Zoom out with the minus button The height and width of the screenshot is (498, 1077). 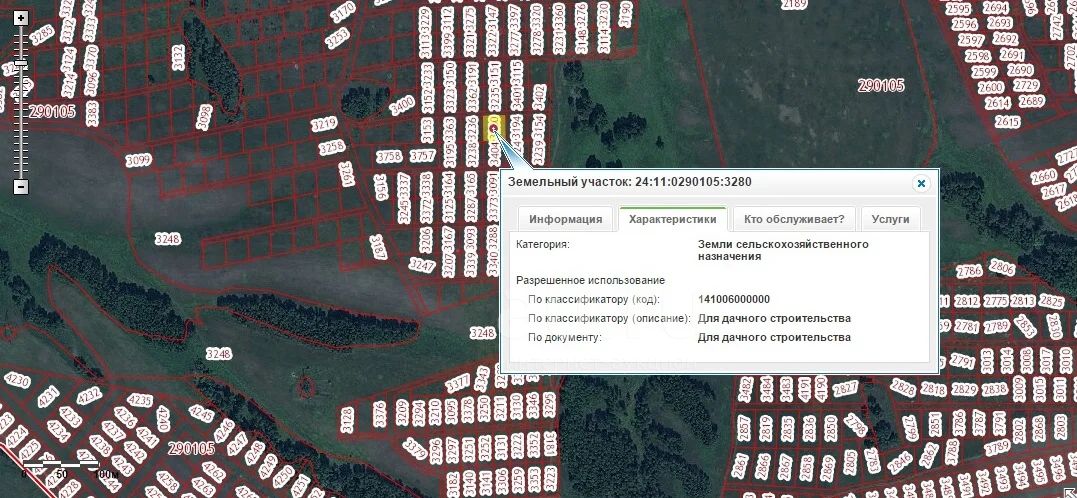pyautogui.click(x=21, y=186)
